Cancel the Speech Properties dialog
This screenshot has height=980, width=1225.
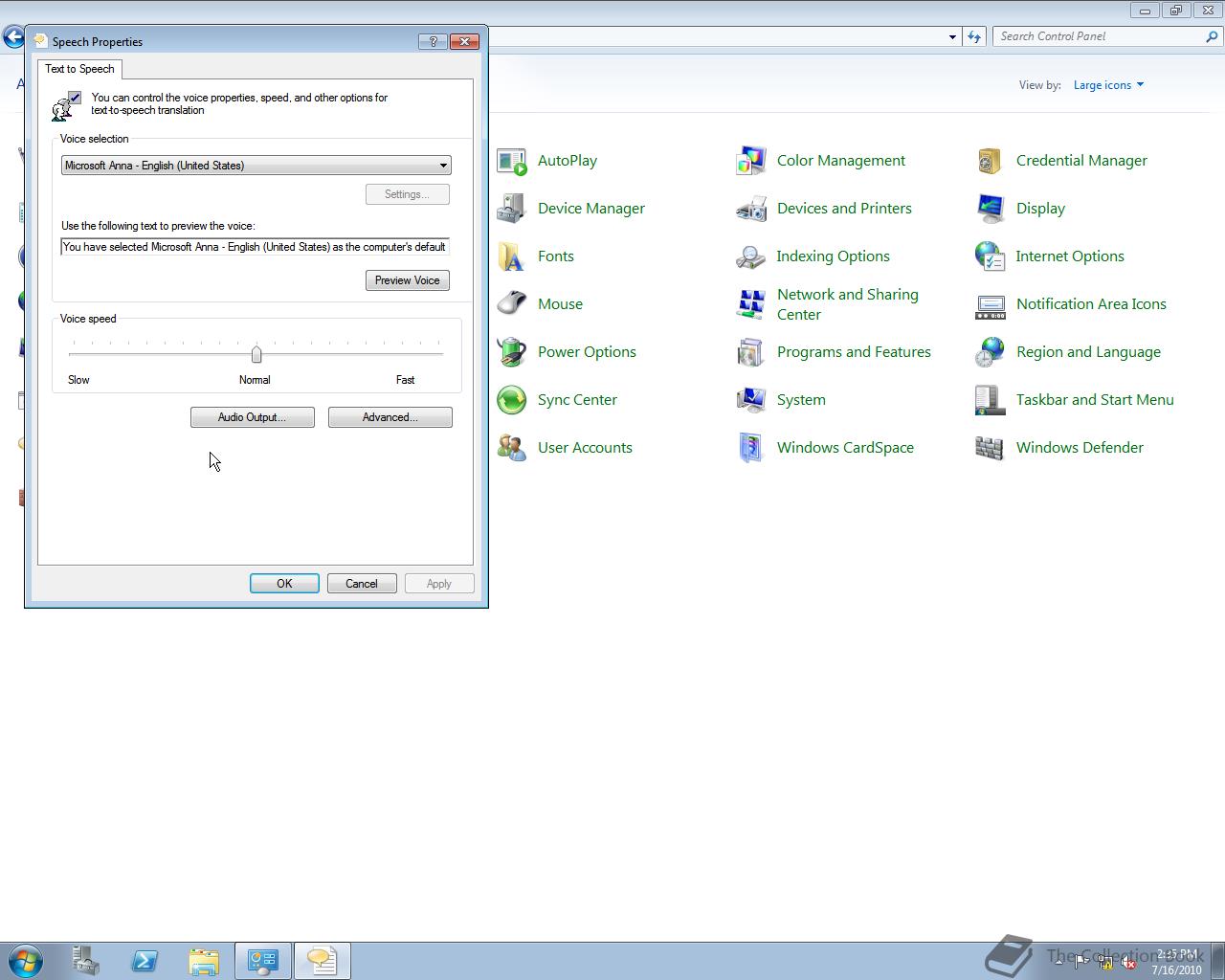(362, 584)
